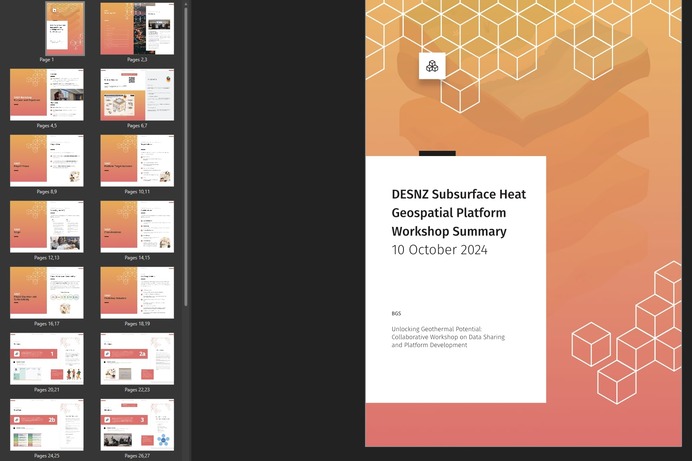
Task: Click the 'Page 1' label
Action: [47, 60]
